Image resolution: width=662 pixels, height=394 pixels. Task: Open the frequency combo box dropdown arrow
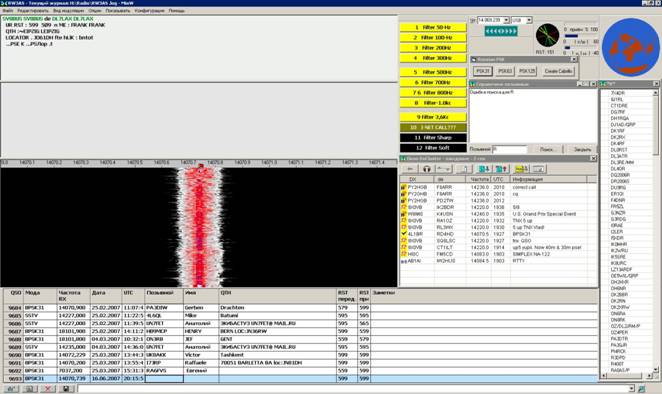(x=506, y=20)
